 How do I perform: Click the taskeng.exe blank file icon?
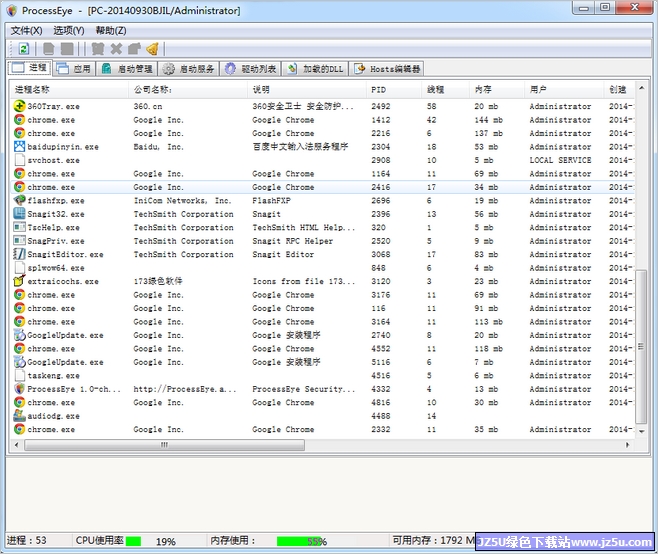point(19,375)
